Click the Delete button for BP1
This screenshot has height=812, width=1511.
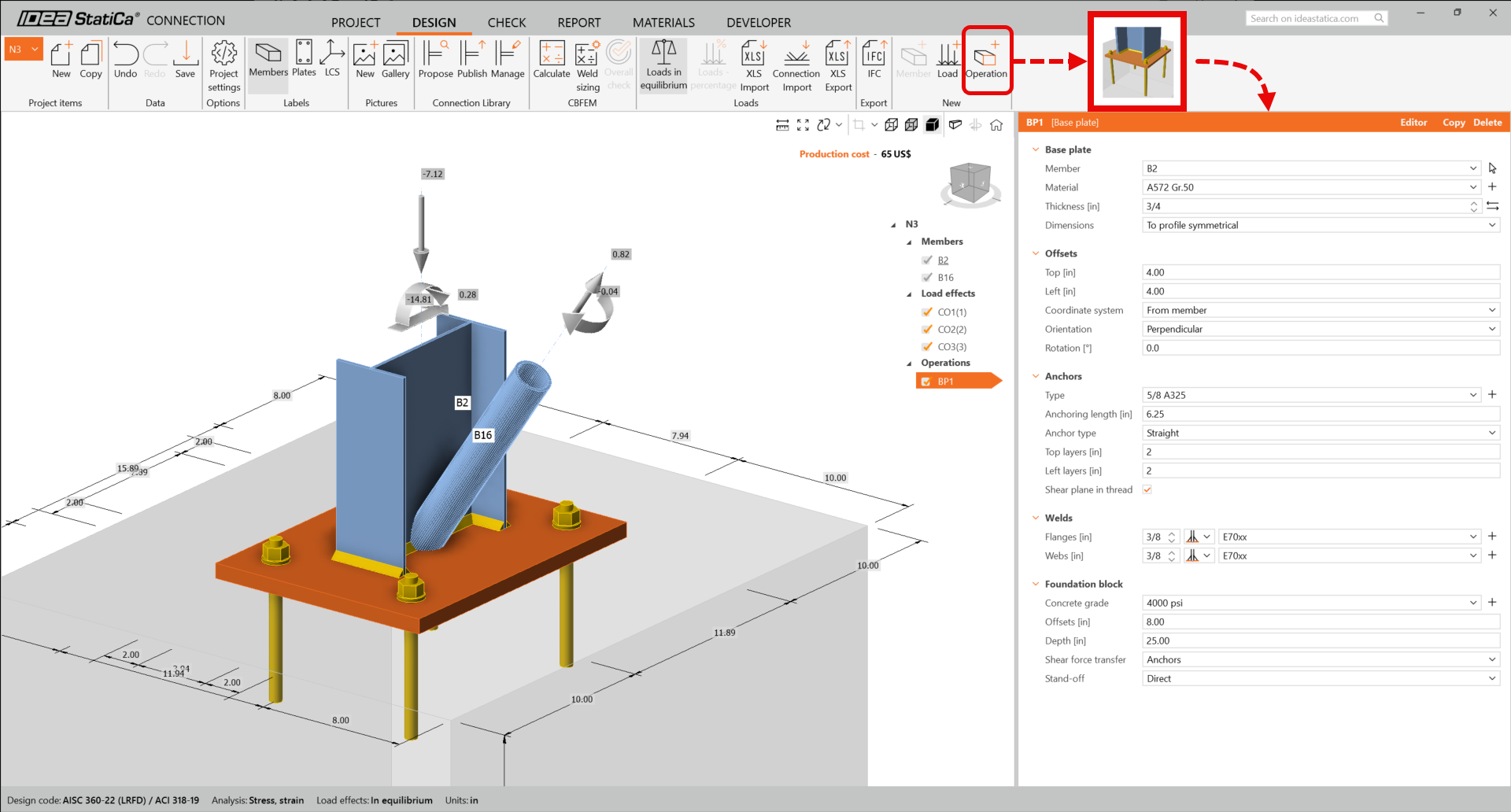pos(1487,123)
